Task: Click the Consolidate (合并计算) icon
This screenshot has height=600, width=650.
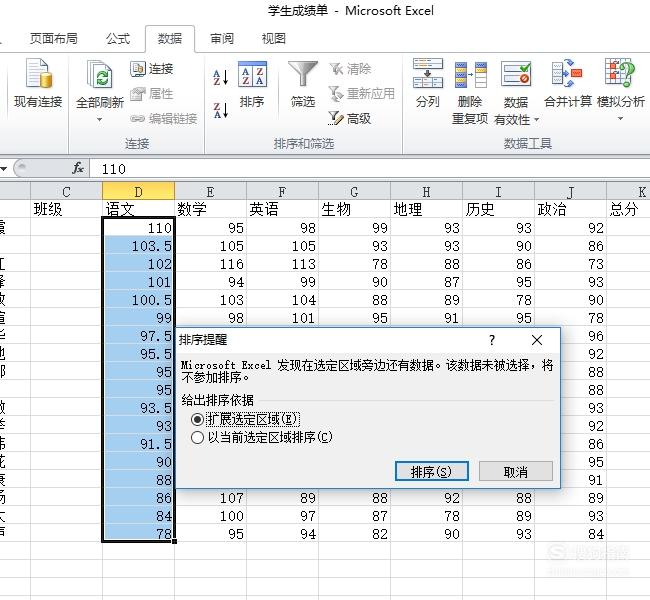Action: point(567,73)
